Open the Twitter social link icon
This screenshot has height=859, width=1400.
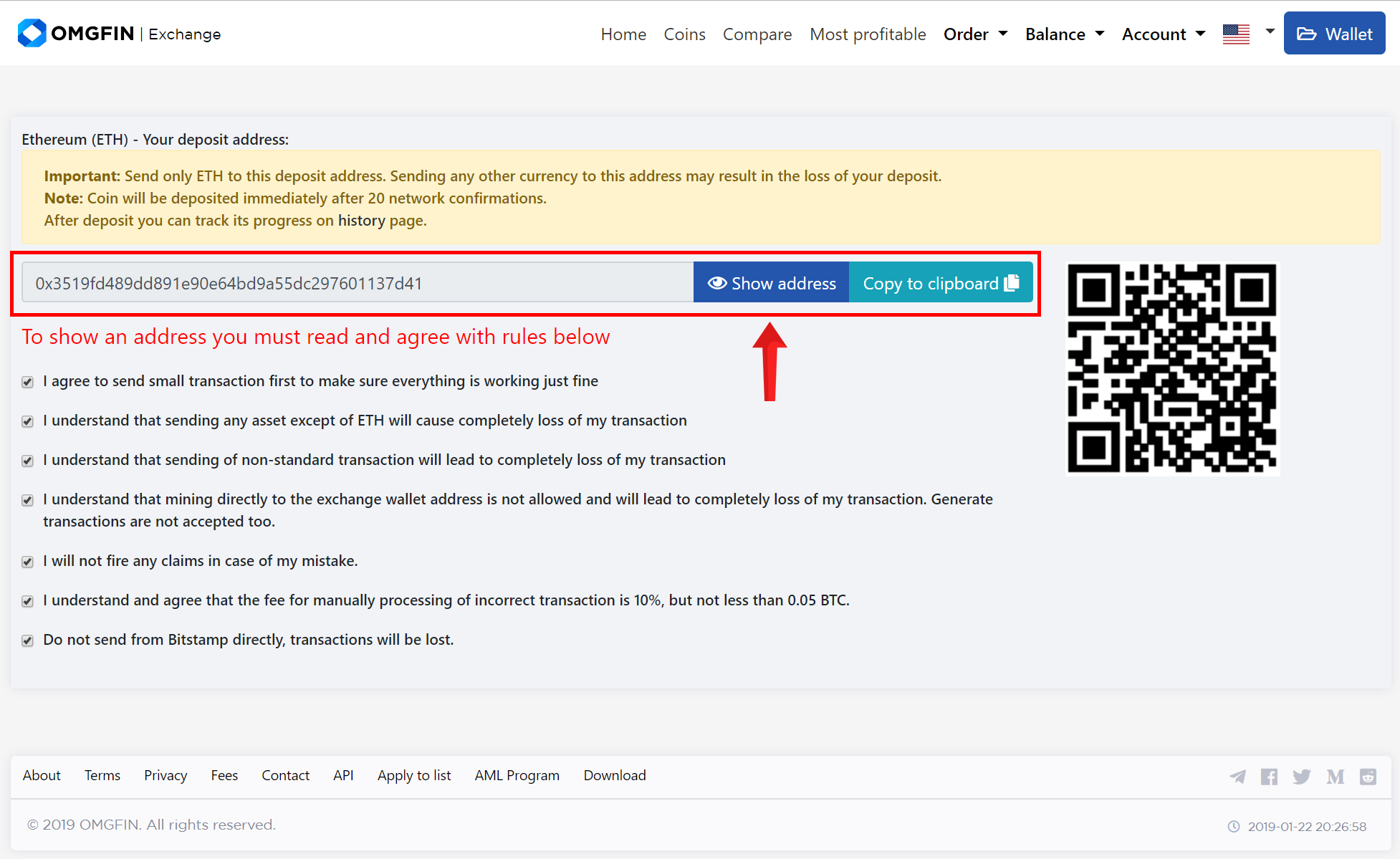tap(1302, 777)
